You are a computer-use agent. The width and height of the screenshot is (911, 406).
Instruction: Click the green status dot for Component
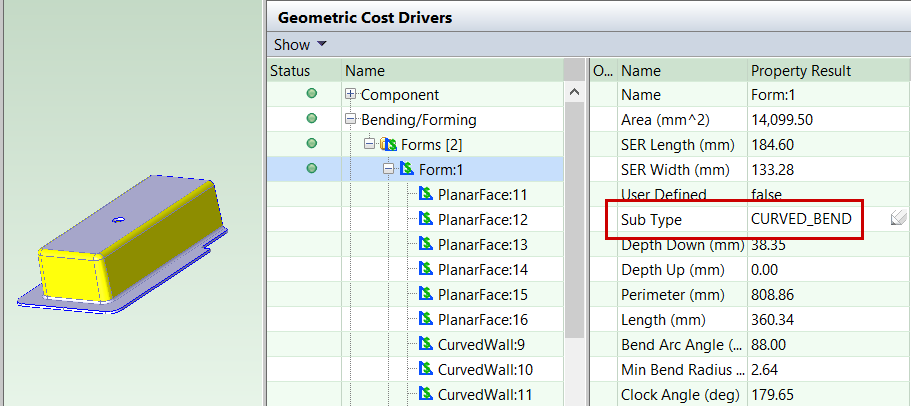(311, 94)
